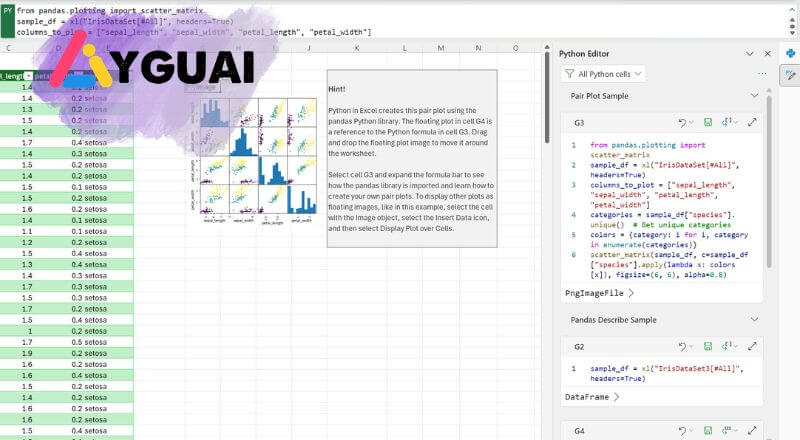Select the Python Editor pencil icon in side rail
This screenshot has width=800, height=440.
click(790, 75)
